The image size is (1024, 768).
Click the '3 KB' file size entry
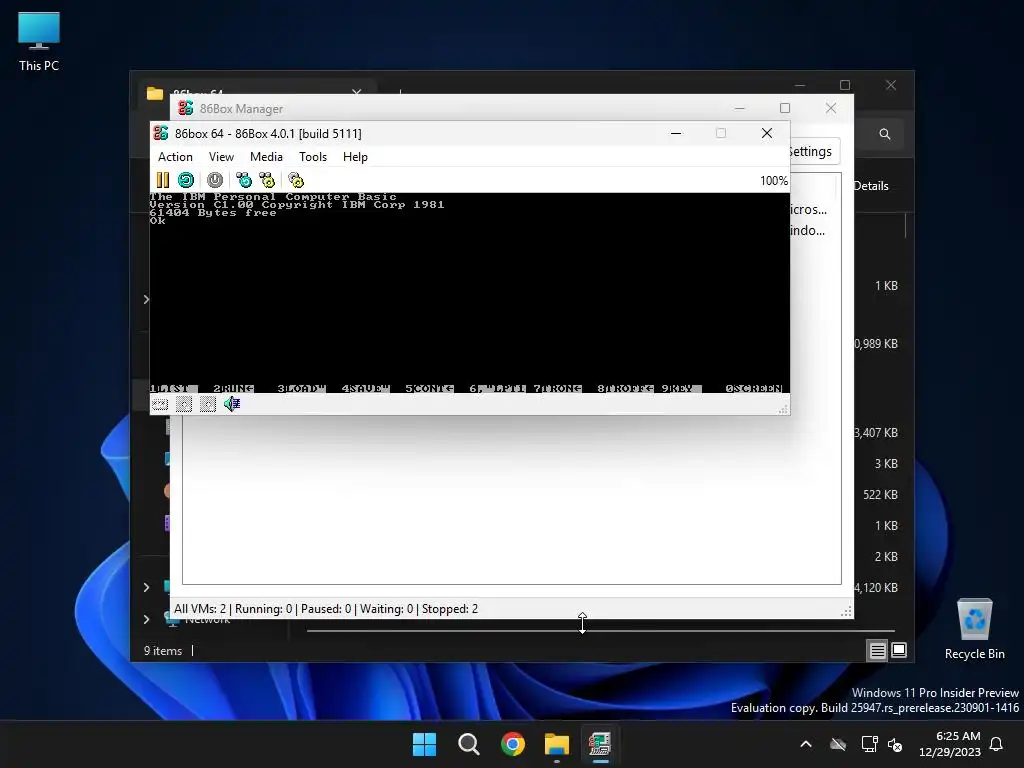pyautogui.click(x=886, y=464)
